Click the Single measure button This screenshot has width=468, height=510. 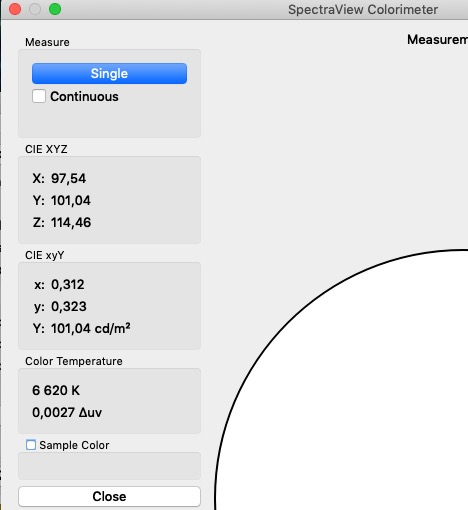(x=109, y=73)
